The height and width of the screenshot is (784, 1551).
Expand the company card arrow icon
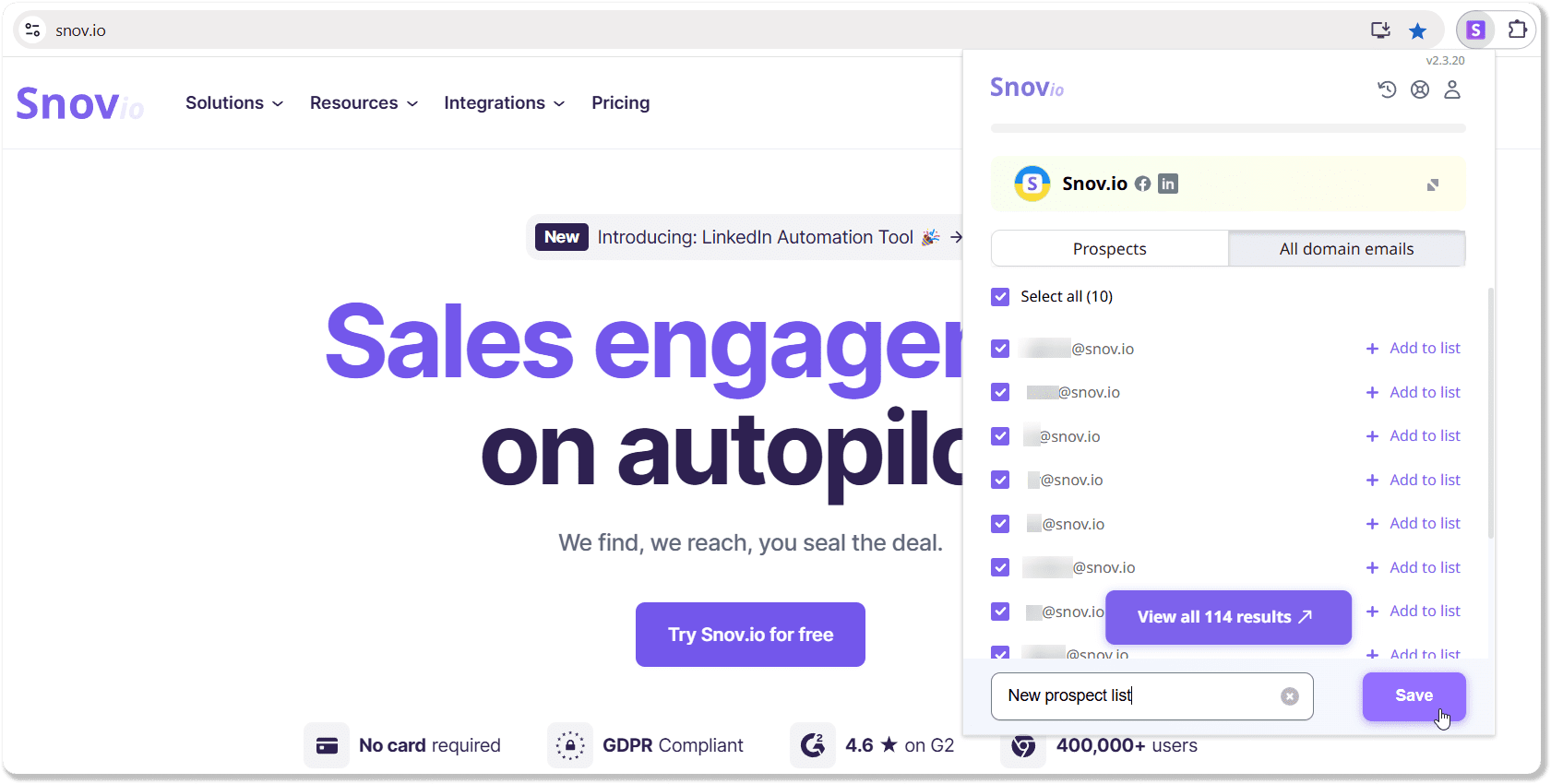(1433, 184)
